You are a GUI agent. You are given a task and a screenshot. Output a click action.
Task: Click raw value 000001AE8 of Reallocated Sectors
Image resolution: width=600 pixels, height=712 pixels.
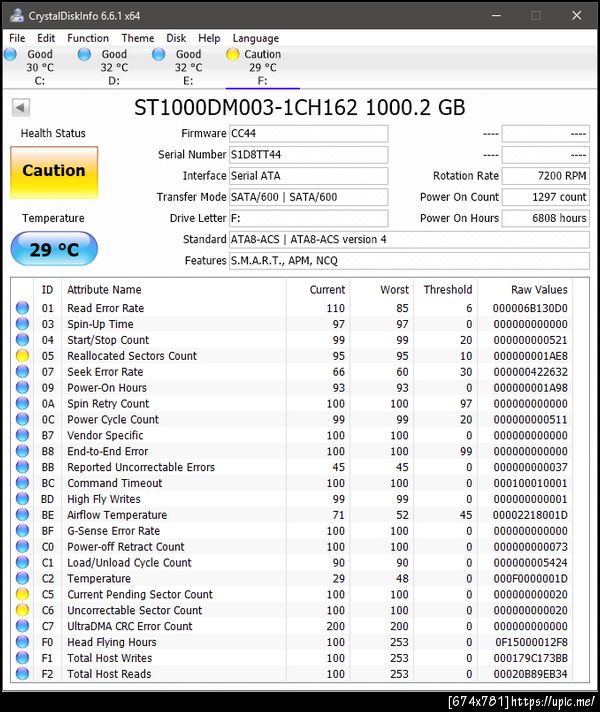click(531, 356)
